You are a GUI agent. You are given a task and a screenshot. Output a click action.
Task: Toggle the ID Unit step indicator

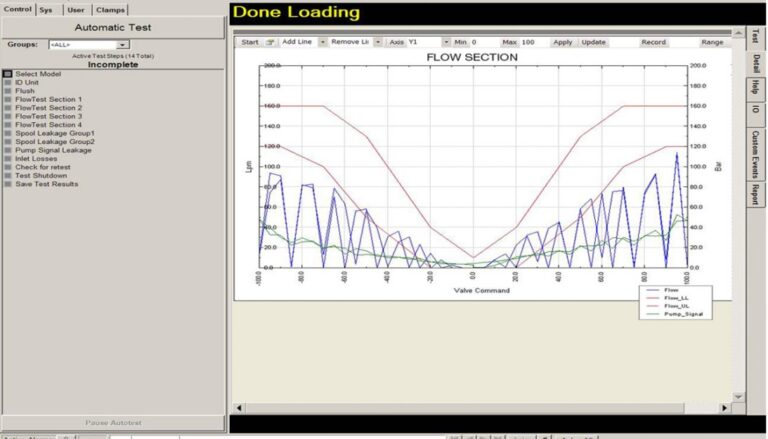(7, 82)
